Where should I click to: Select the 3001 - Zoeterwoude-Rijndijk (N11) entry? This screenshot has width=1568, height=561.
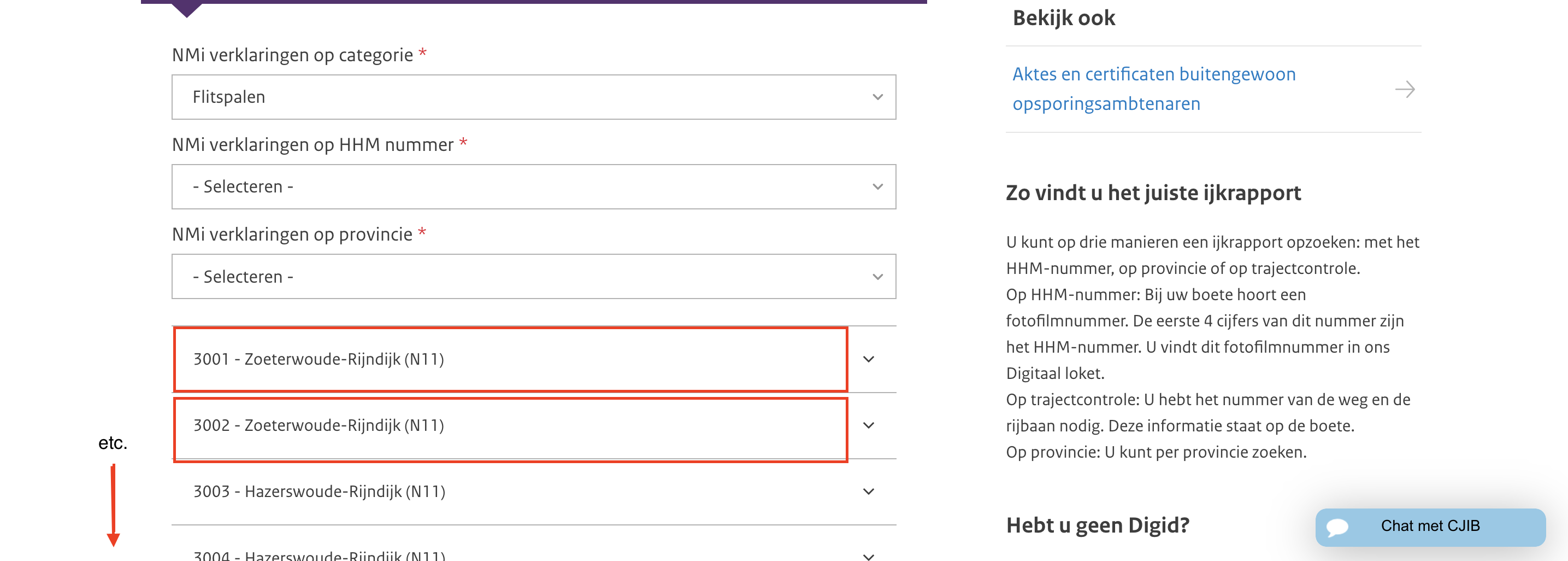319,359
